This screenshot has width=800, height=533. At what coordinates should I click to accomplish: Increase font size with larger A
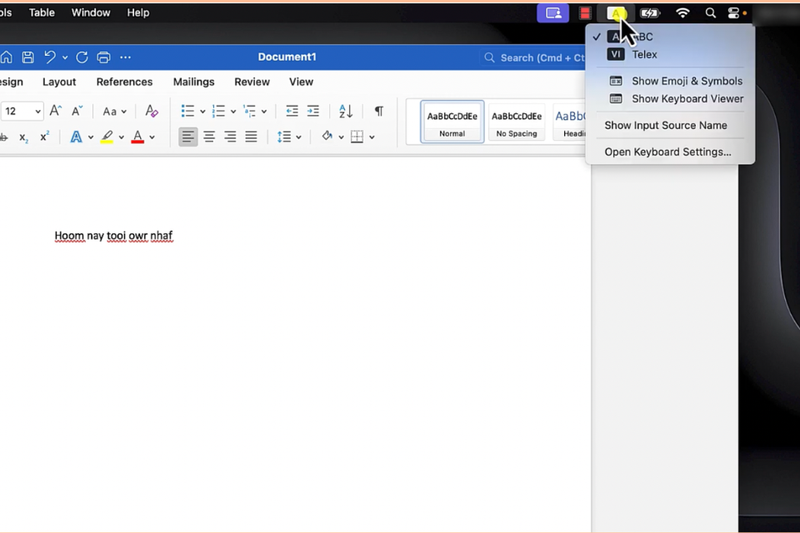click(x=55, y=111)
